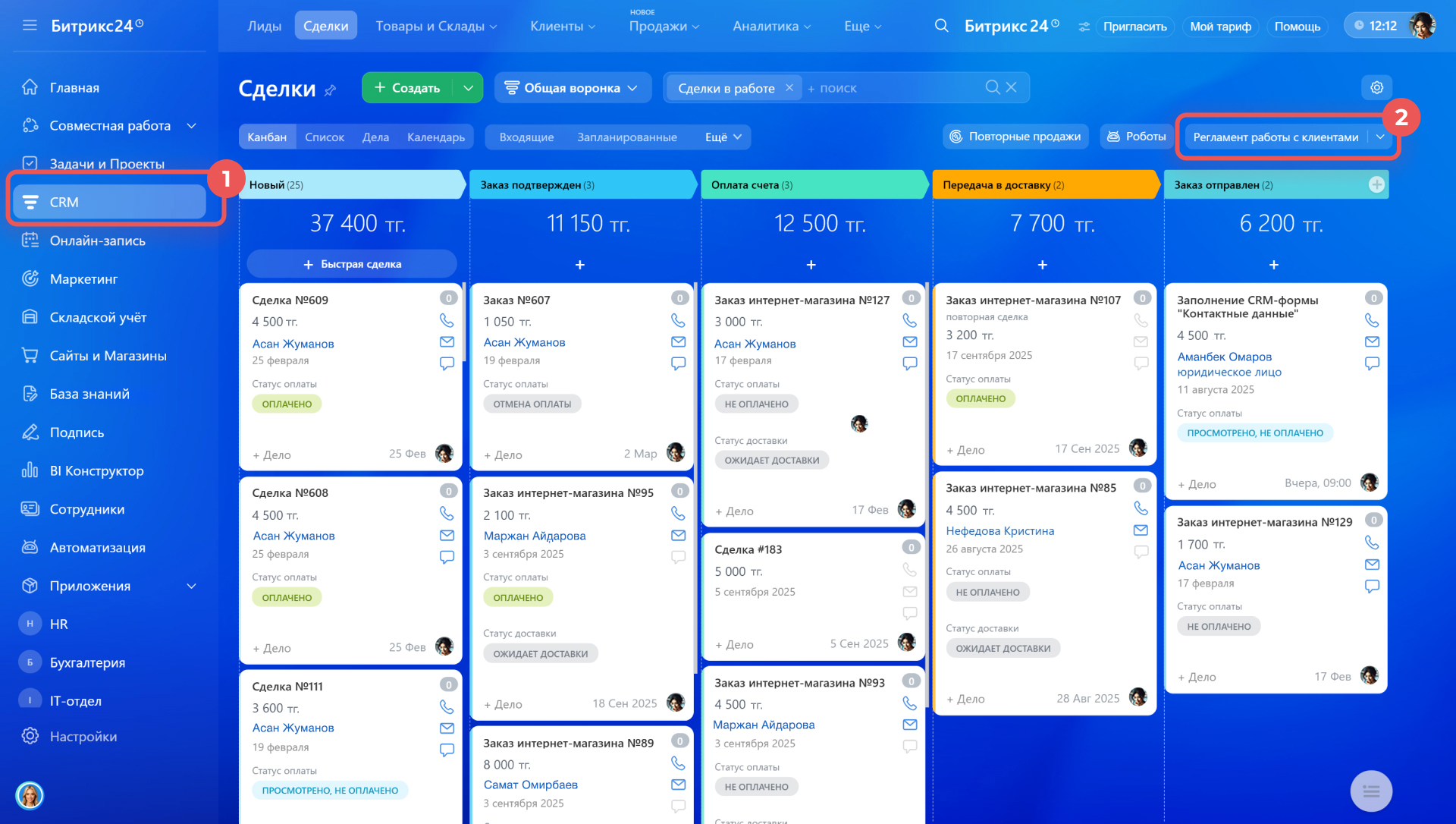Screen dimensions: 1456x824
Task: Open the hamburger menu icon
Action: [x=30, y=25]
